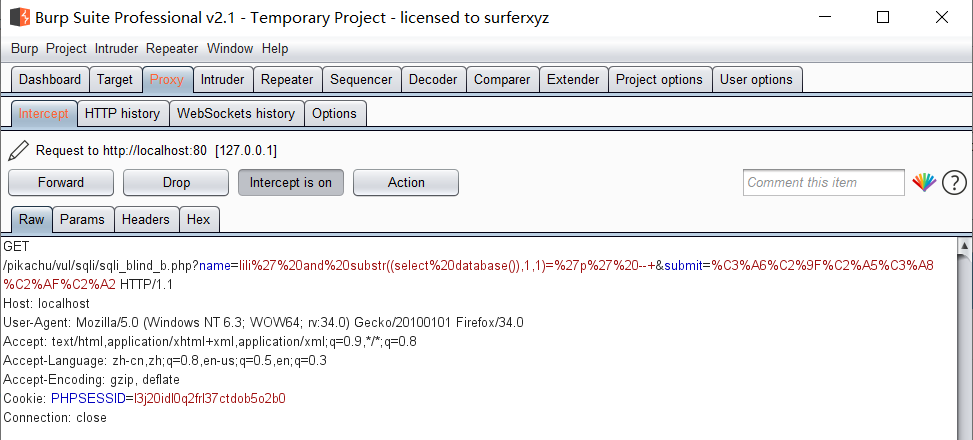Switch to HTTP history sub-tab
Viewport: 973px width, 440px height.
pos(122,114)
